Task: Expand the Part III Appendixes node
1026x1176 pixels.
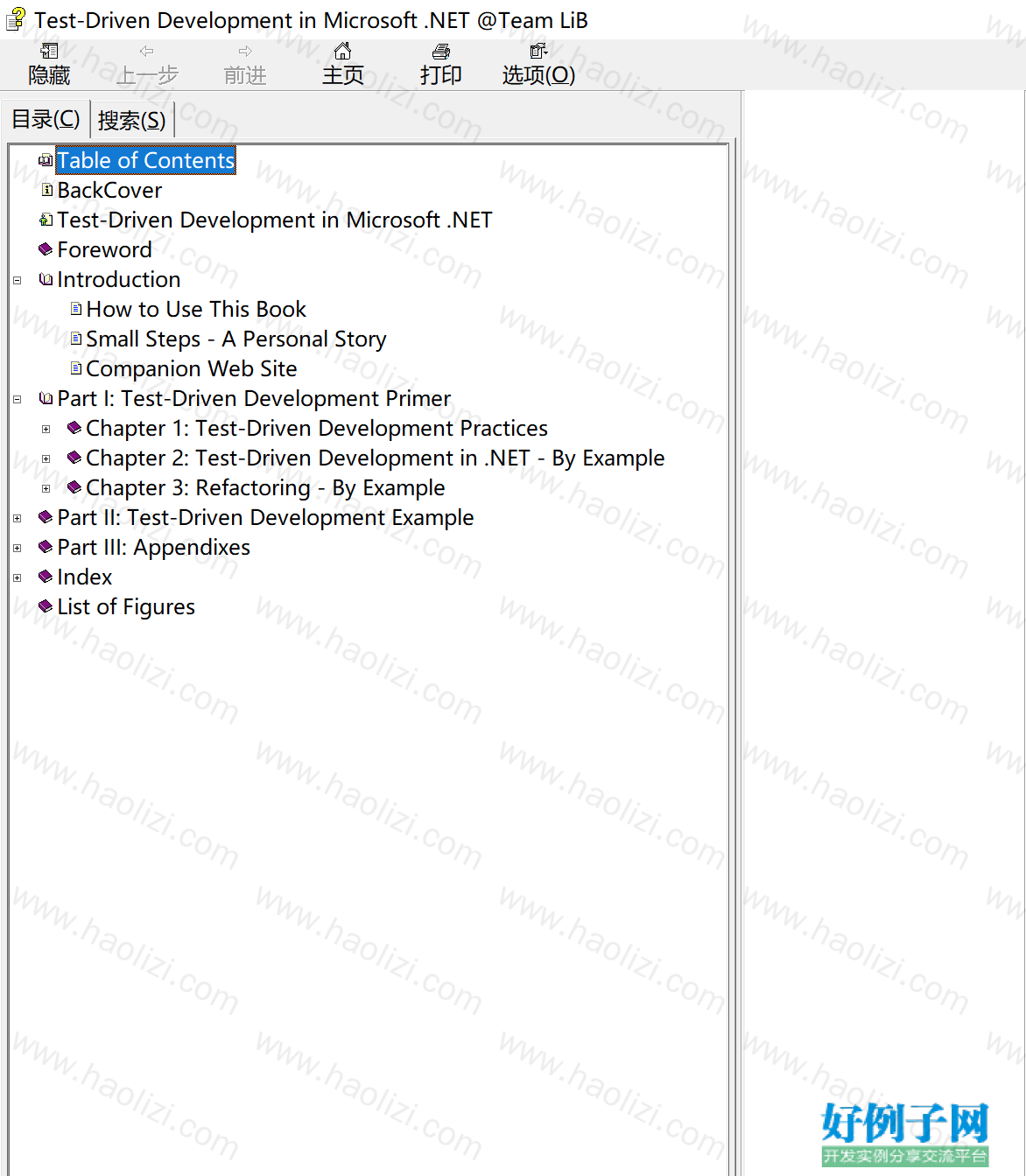Action: [x=17, y=549]
